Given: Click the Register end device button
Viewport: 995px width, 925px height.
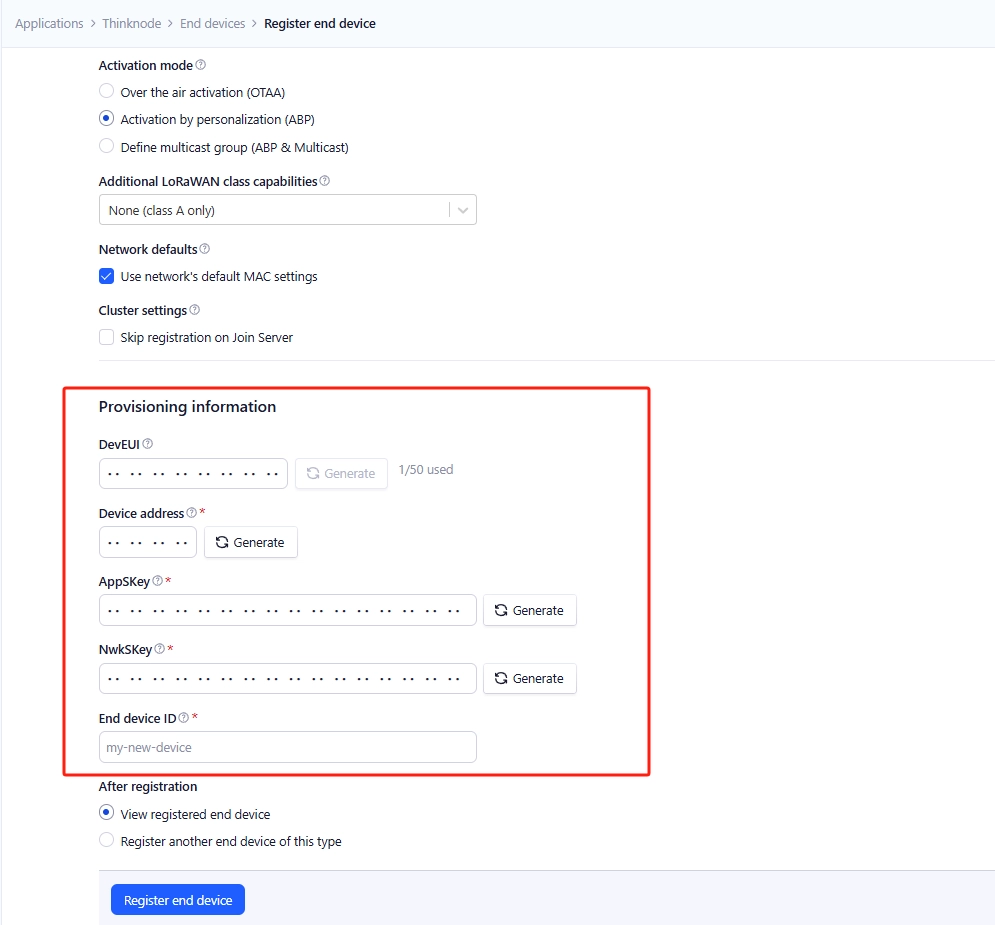Looking at the screenshot, I should point(178,900).
